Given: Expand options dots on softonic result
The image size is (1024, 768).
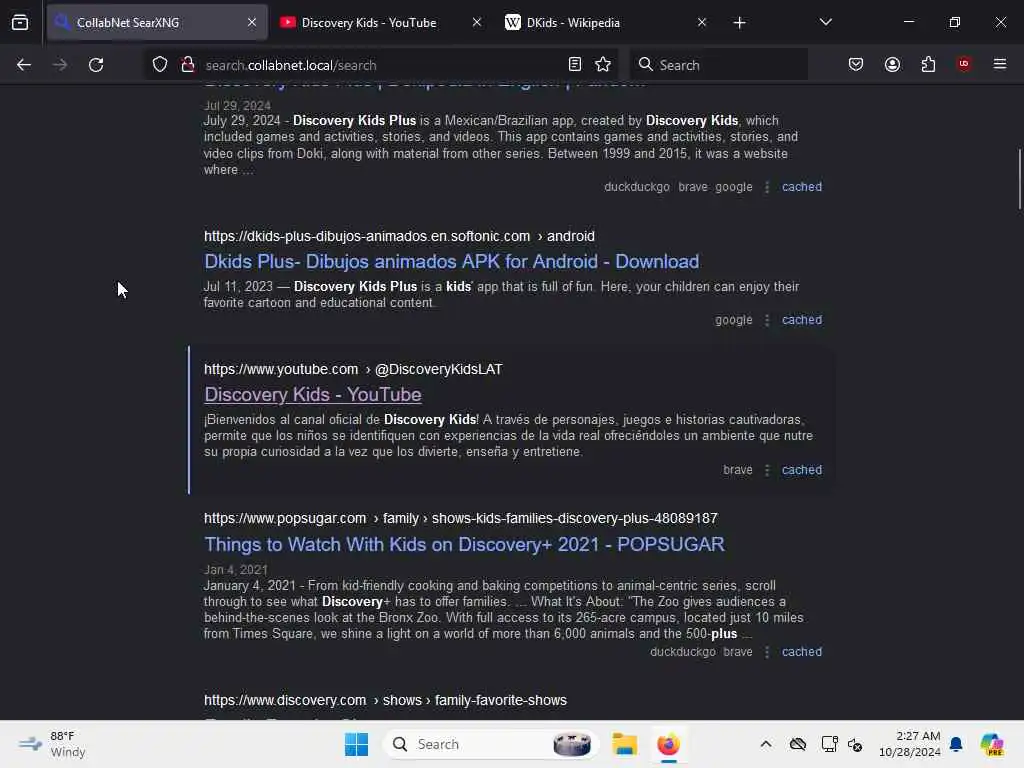Looking at the screenshot, I should coord(767,321).
